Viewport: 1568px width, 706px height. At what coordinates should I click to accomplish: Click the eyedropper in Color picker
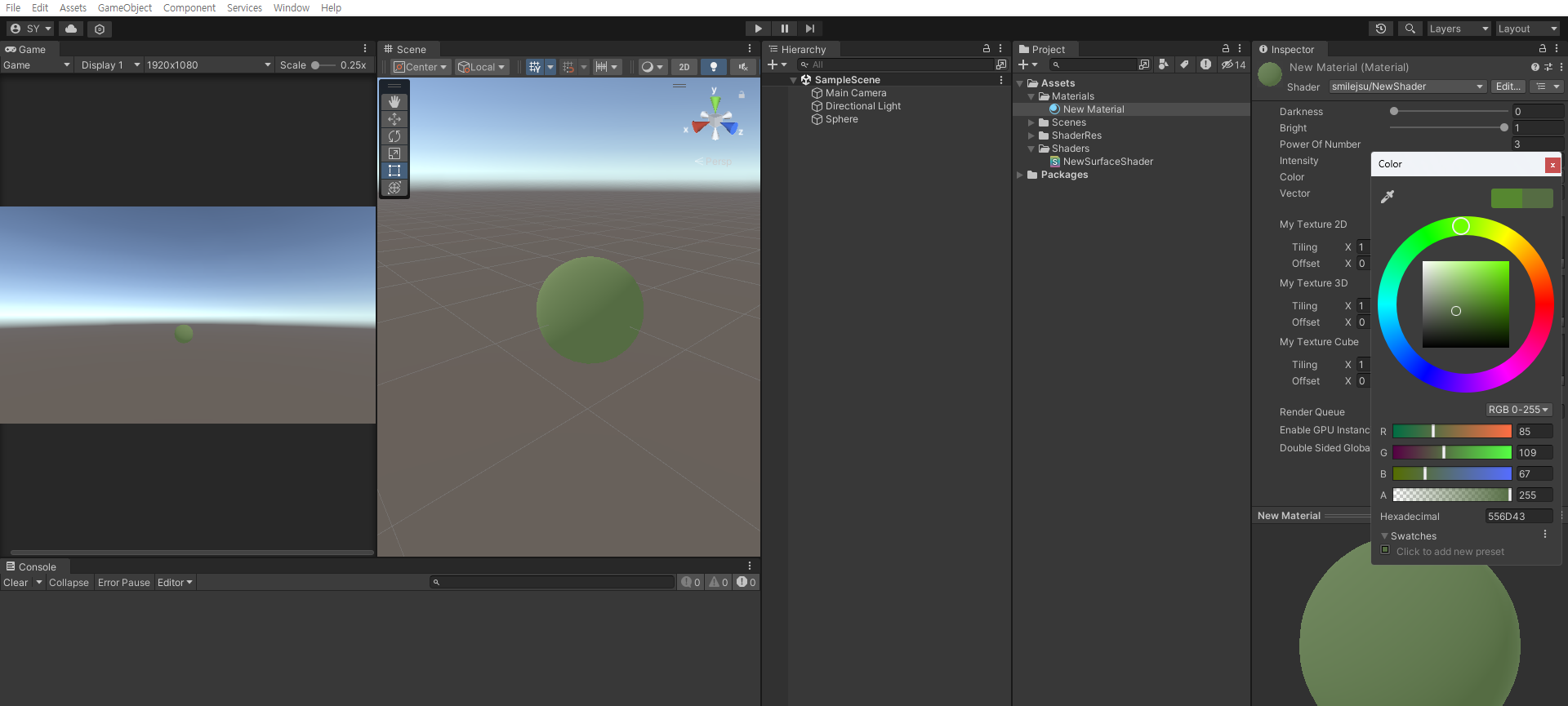1387,197
